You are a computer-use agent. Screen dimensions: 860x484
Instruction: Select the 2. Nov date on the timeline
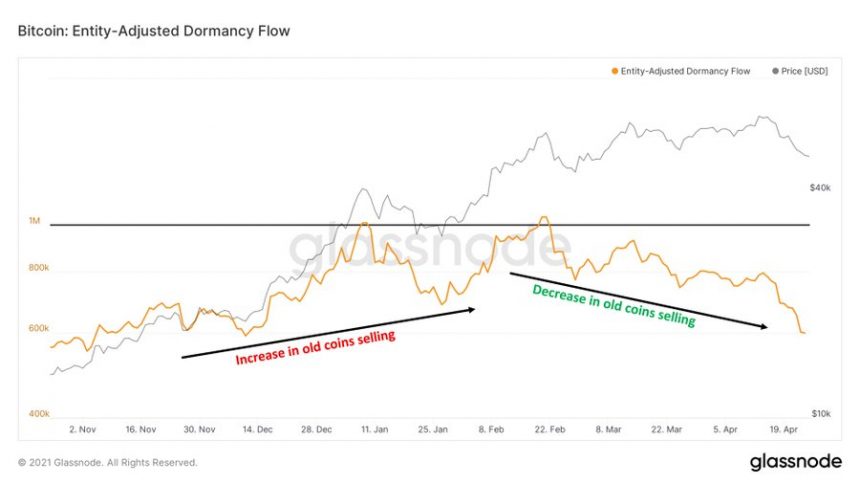(x=83, y=429)
